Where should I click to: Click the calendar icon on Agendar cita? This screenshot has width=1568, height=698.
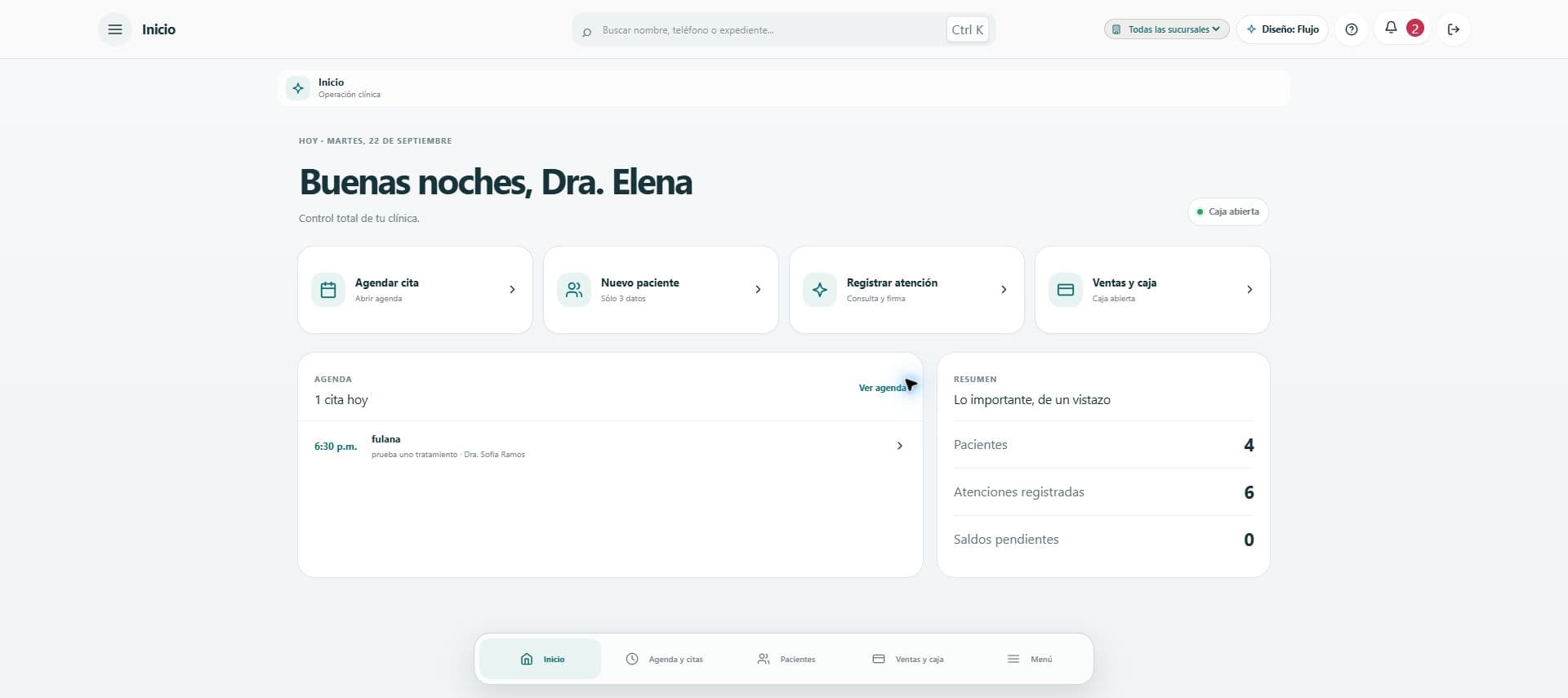[x=328, y=290]
